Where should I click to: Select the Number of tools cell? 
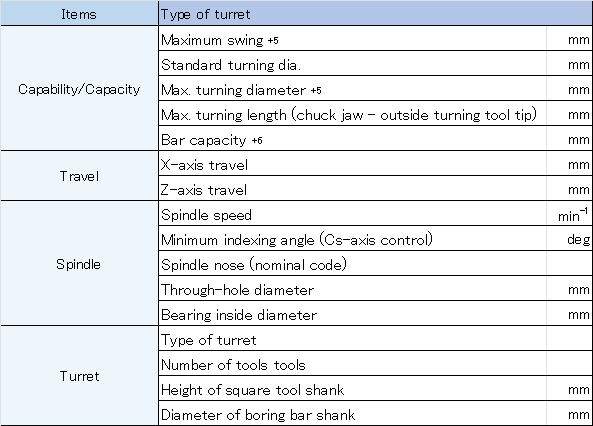[x=352, y=363]
